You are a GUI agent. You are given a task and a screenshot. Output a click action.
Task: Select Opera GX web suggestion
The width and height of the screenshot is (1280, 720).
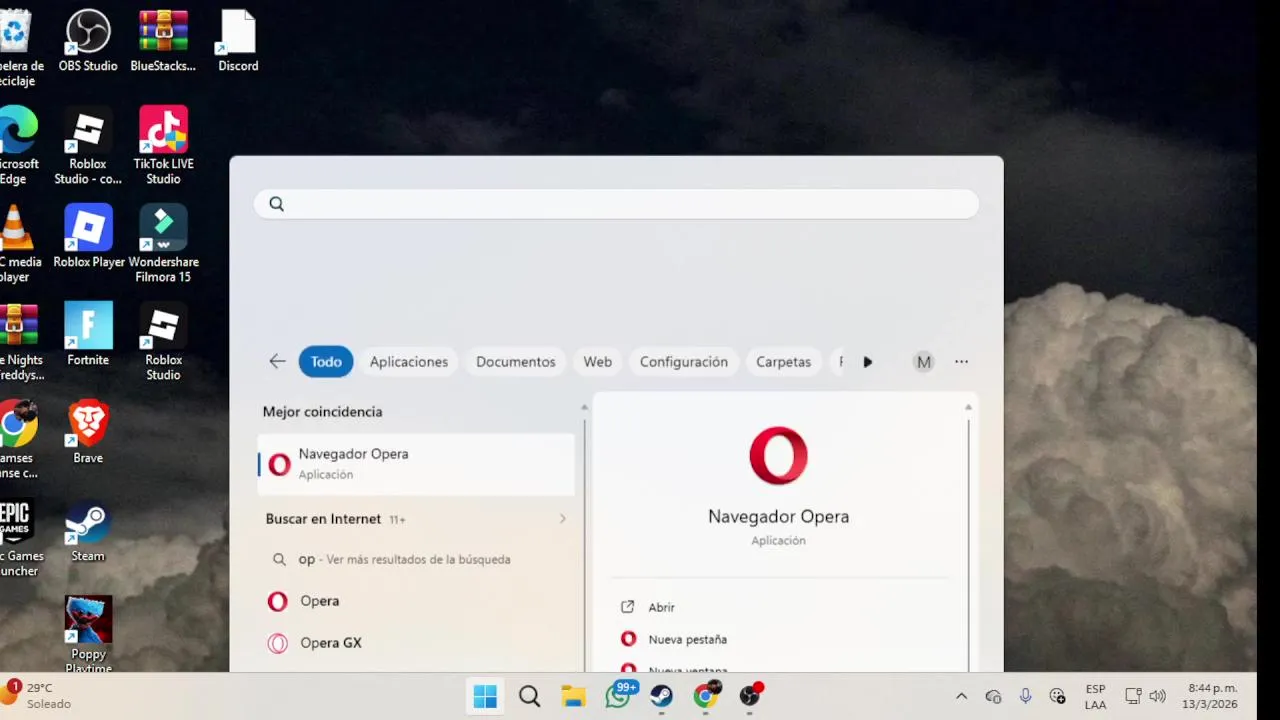tap(416, 643)
